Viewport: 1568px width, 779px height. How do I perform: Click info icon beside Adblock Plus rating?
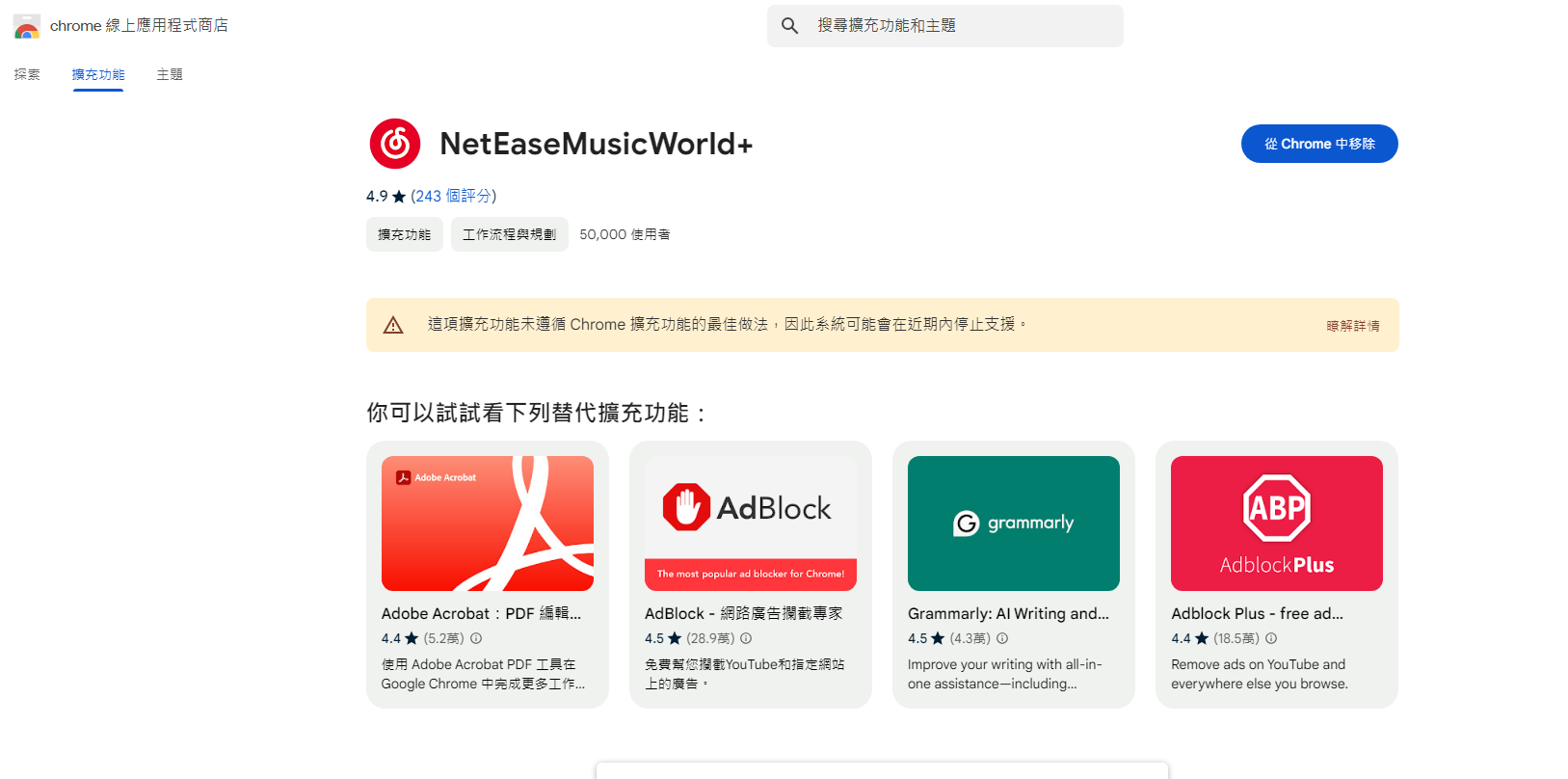point(1271,638)
